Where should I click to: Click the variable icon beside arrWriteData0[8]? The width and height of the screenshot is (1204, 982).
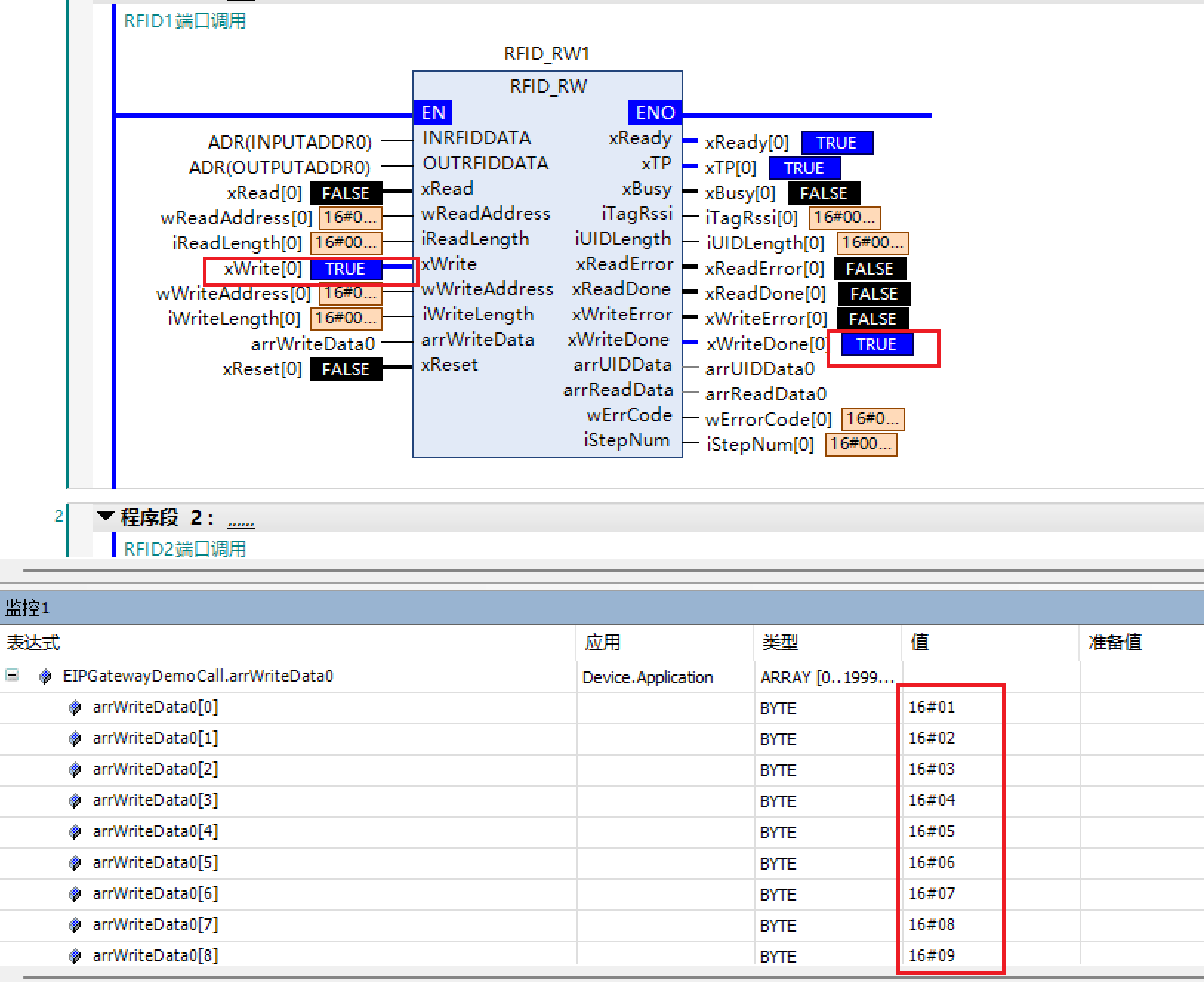click(74, 956)
